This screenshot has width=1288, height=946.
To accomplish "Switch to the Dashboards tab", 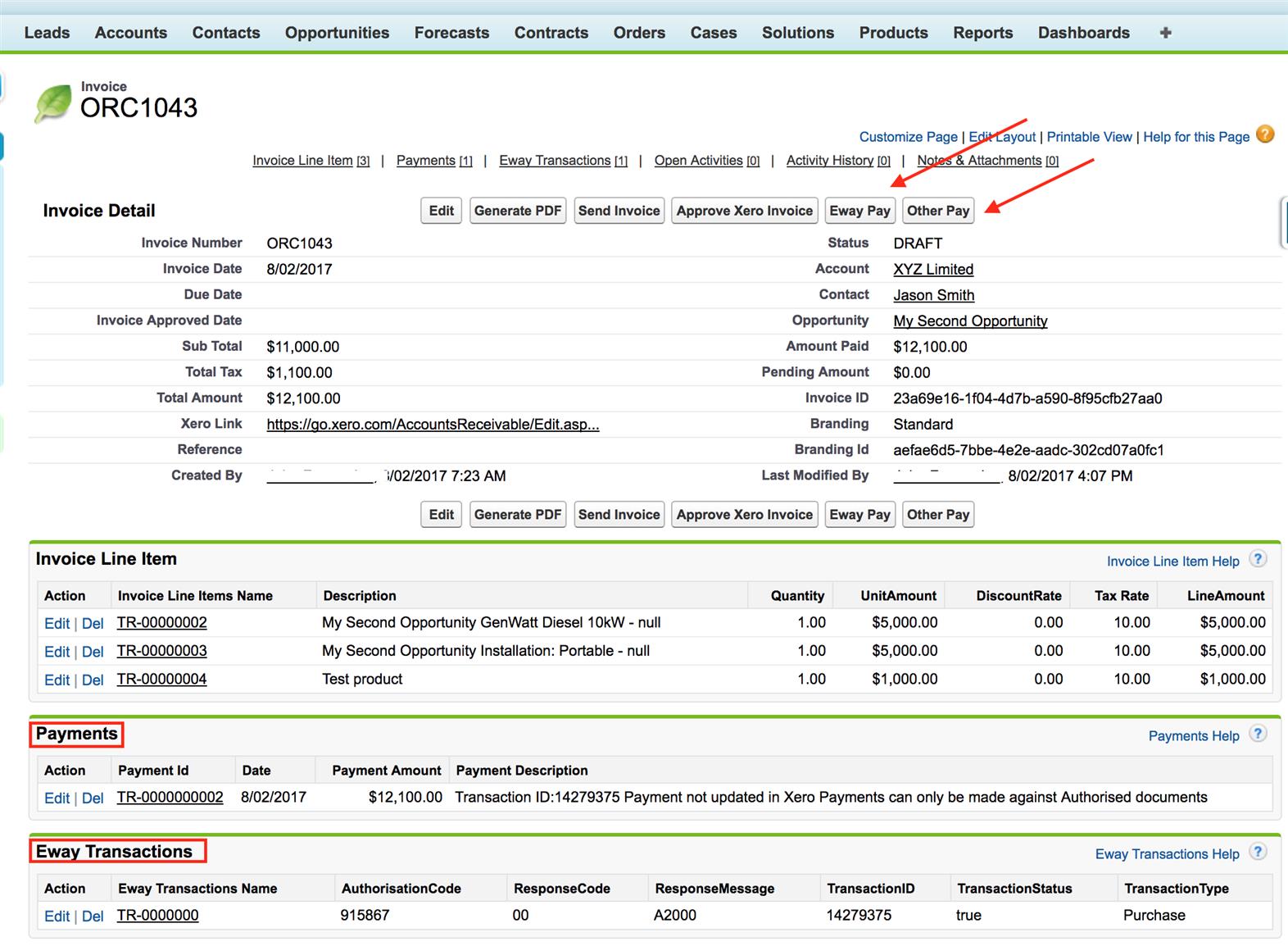I will [1084, 33].
